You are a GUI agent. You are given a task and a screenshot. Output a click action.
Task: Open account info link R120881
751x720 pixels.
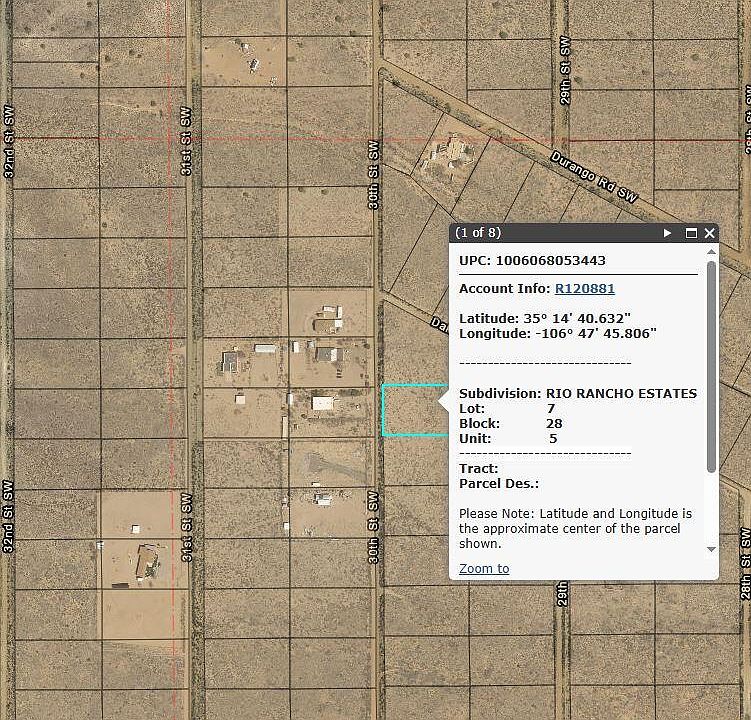(x=584, y=289)
